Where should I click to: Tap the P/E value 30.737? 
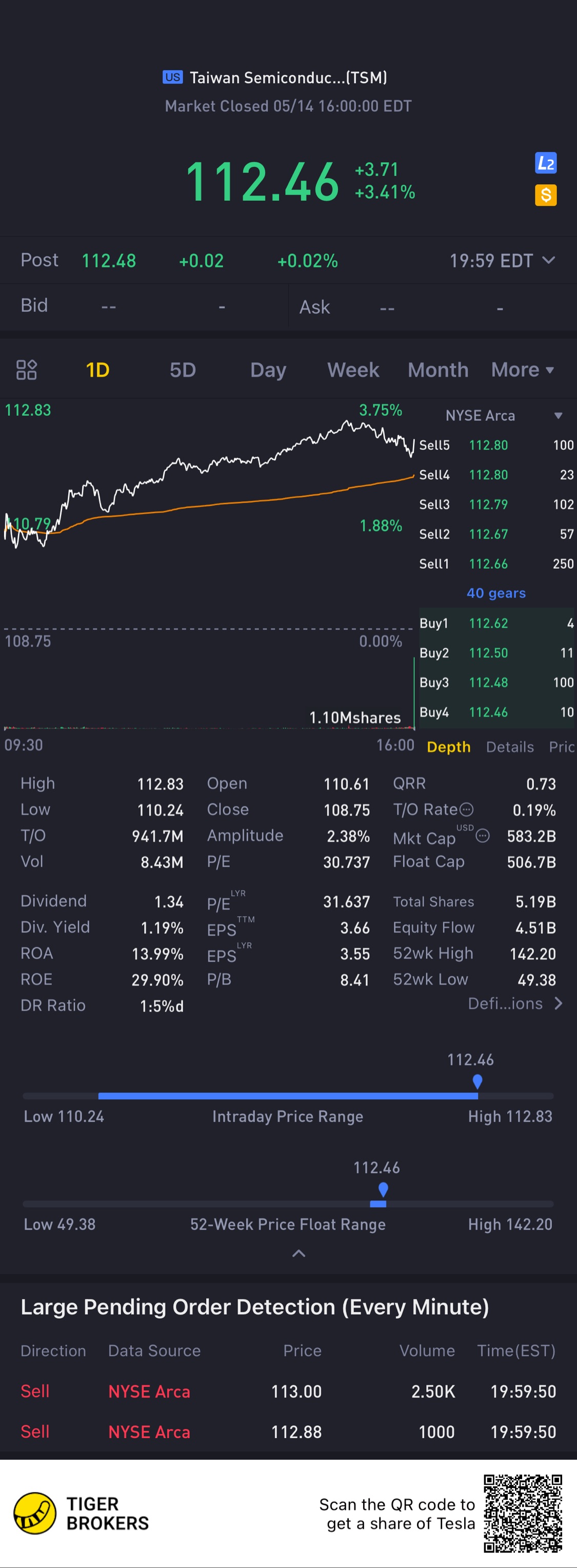[346, 862]
